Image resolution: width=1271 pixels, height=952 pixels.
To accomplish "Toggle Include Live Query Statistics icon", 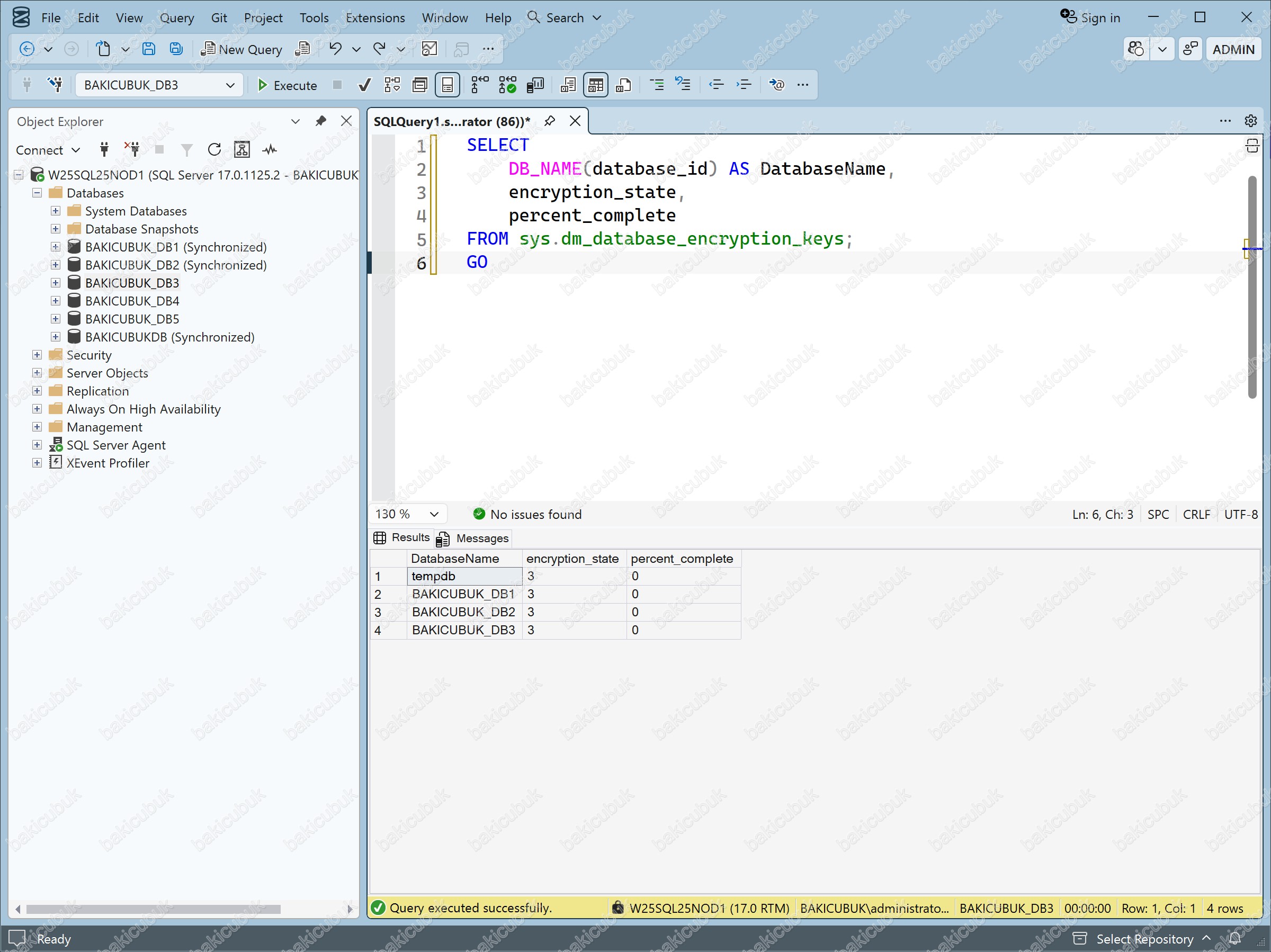I will (507, 85).
